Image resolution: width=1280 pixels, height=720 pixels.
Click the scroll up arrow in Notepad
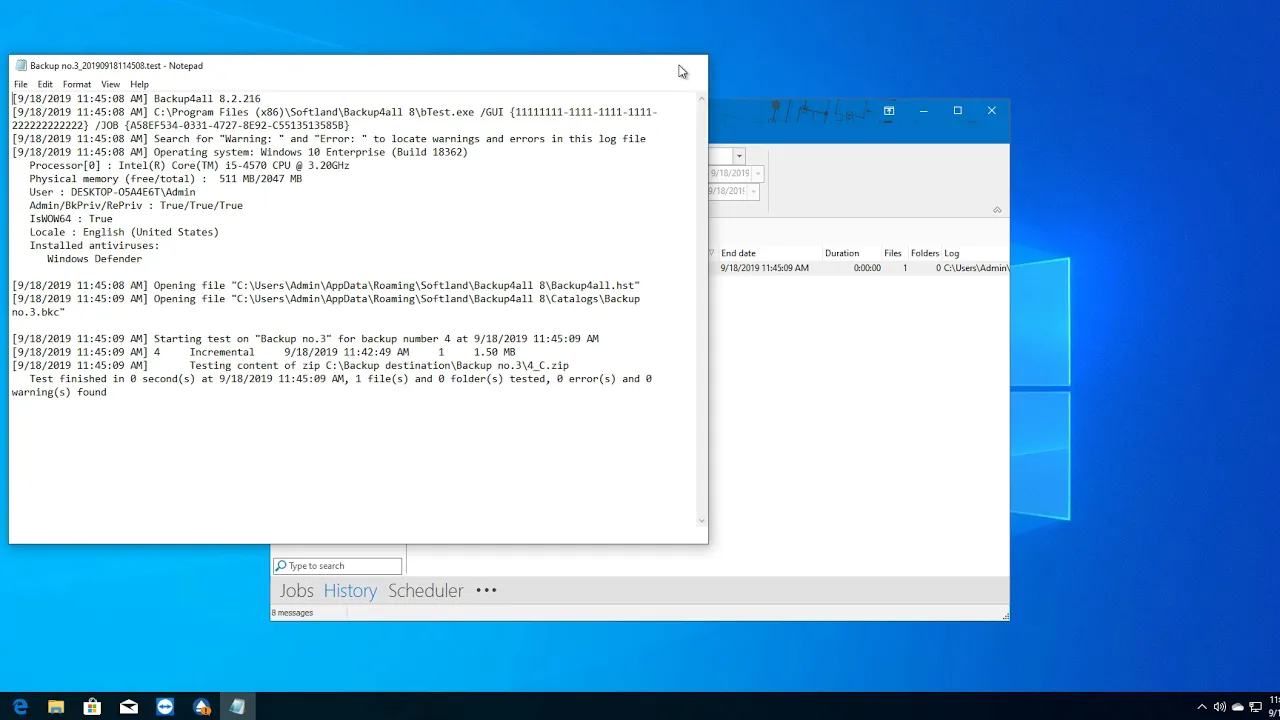(x=701, y=97)
